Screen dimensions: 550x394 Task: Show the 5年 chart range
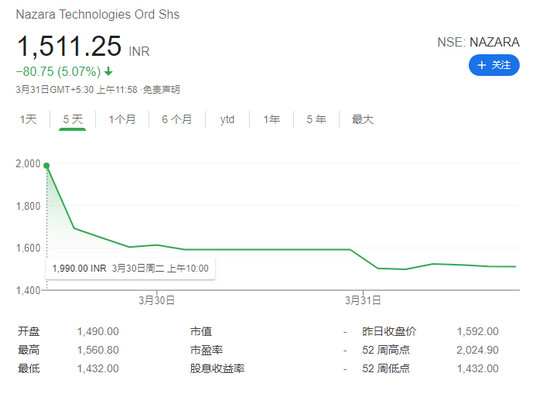coord(316,119)
